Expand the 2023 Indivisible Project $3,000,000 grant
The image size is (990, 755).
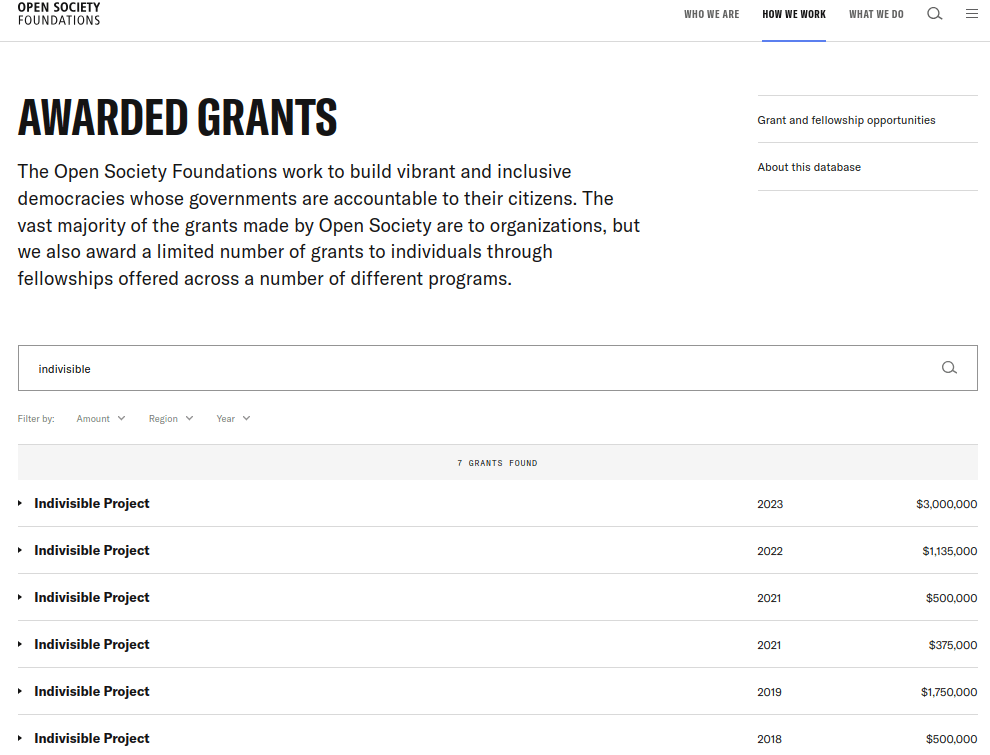point(498,504)
